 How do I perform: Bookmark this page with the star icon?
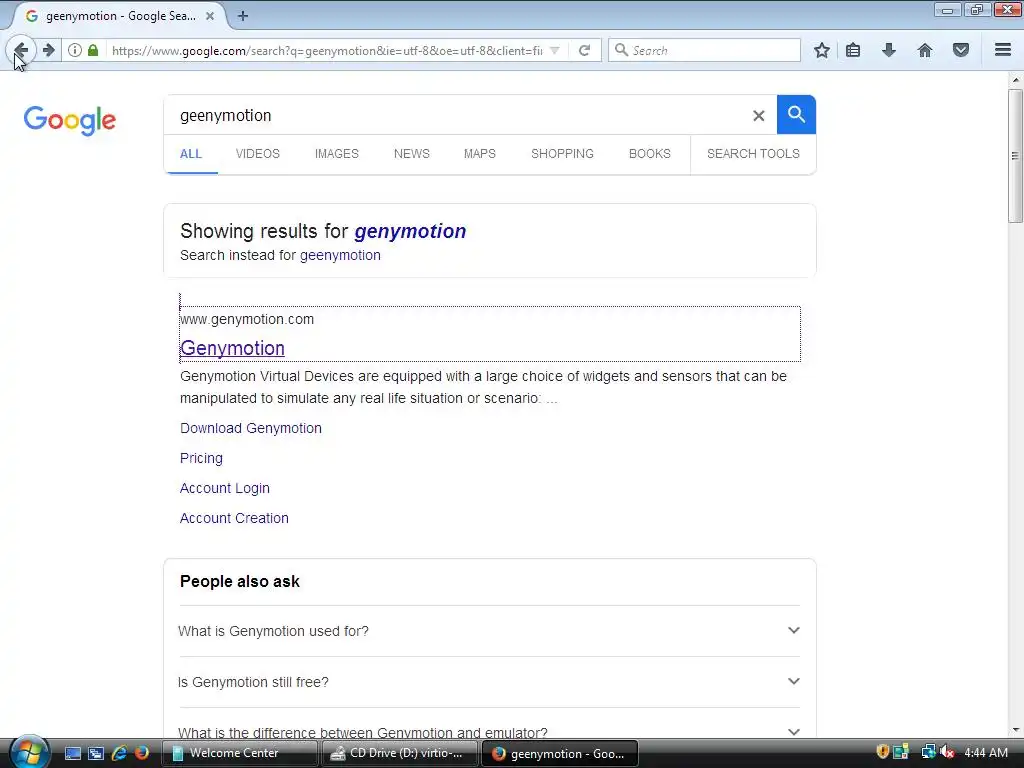[x=822, y=50]
